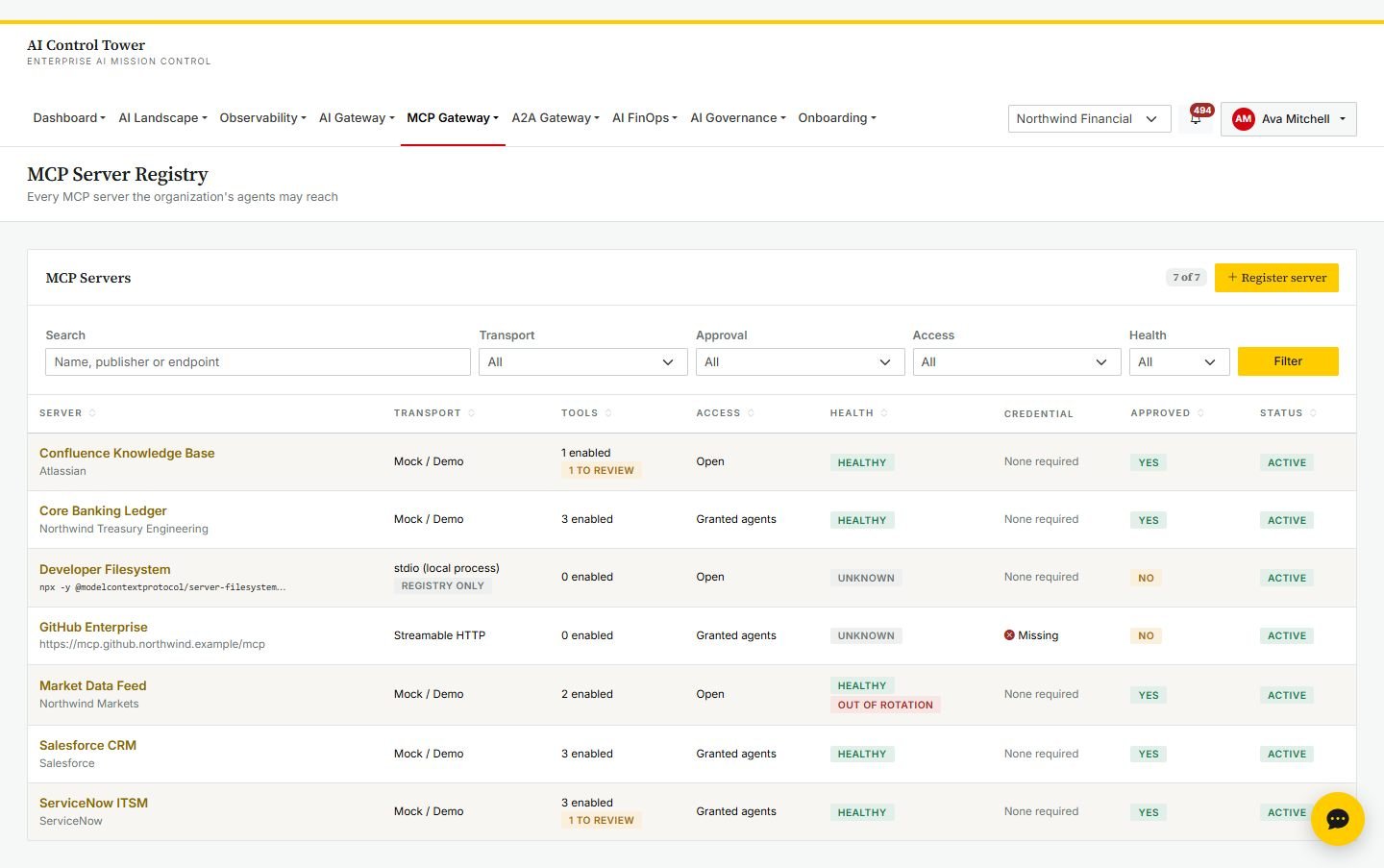Open Developer Filesystem server

(105, 569)
